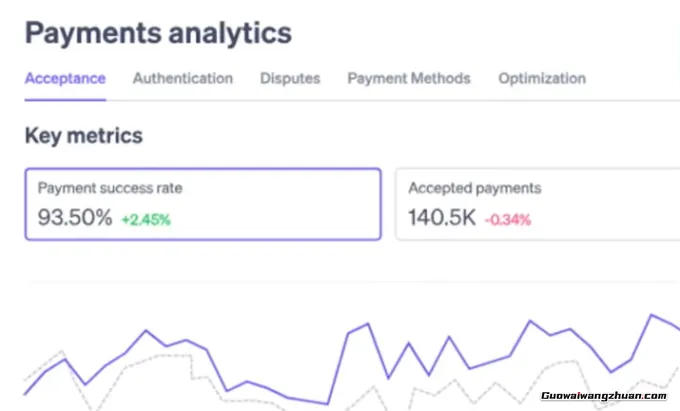Go to the Payment Methods tab
Screen dimensions: 680x411
pyautogui.click(x=409, y=78)
